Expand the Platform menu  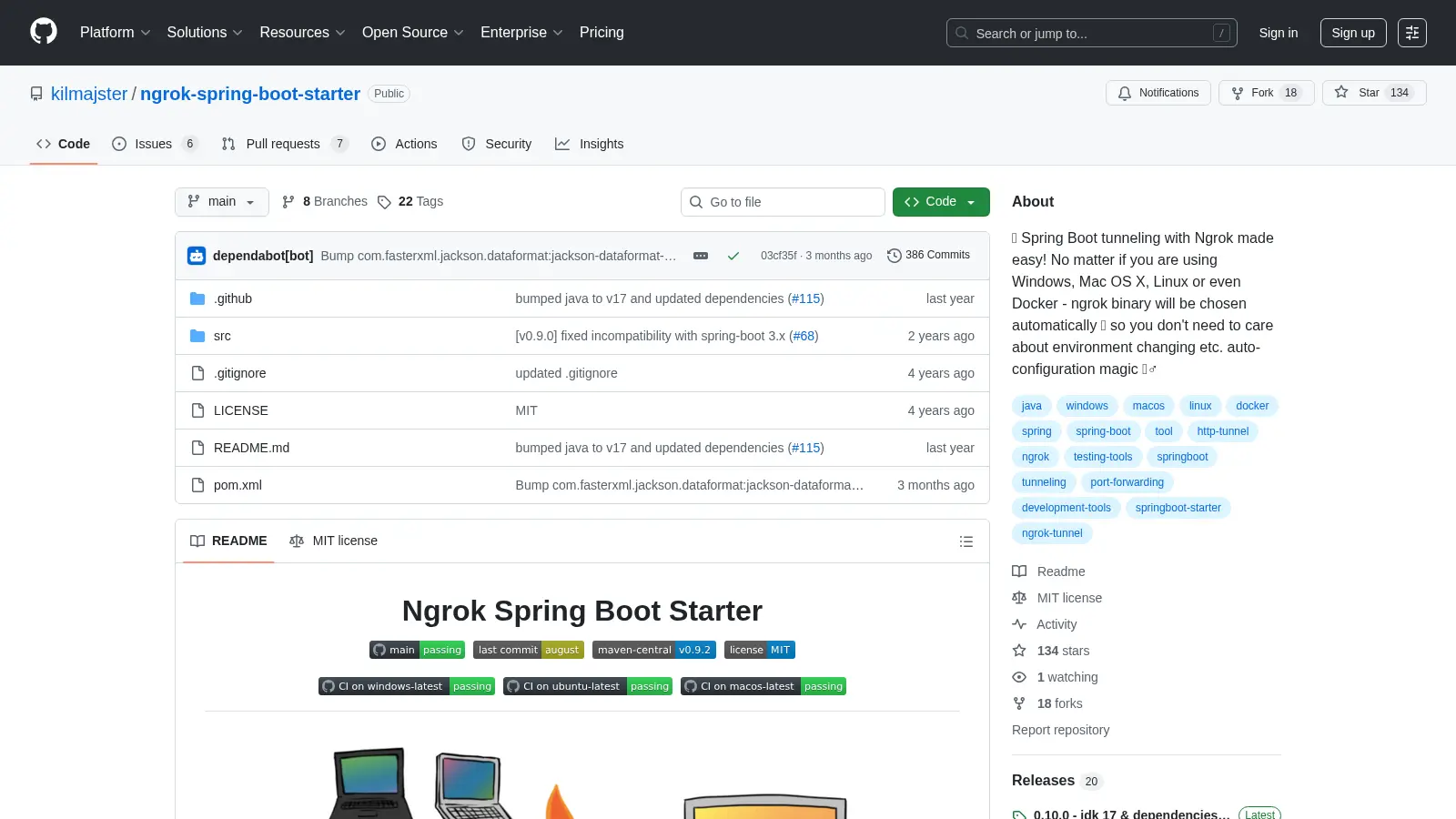[115, 33]
